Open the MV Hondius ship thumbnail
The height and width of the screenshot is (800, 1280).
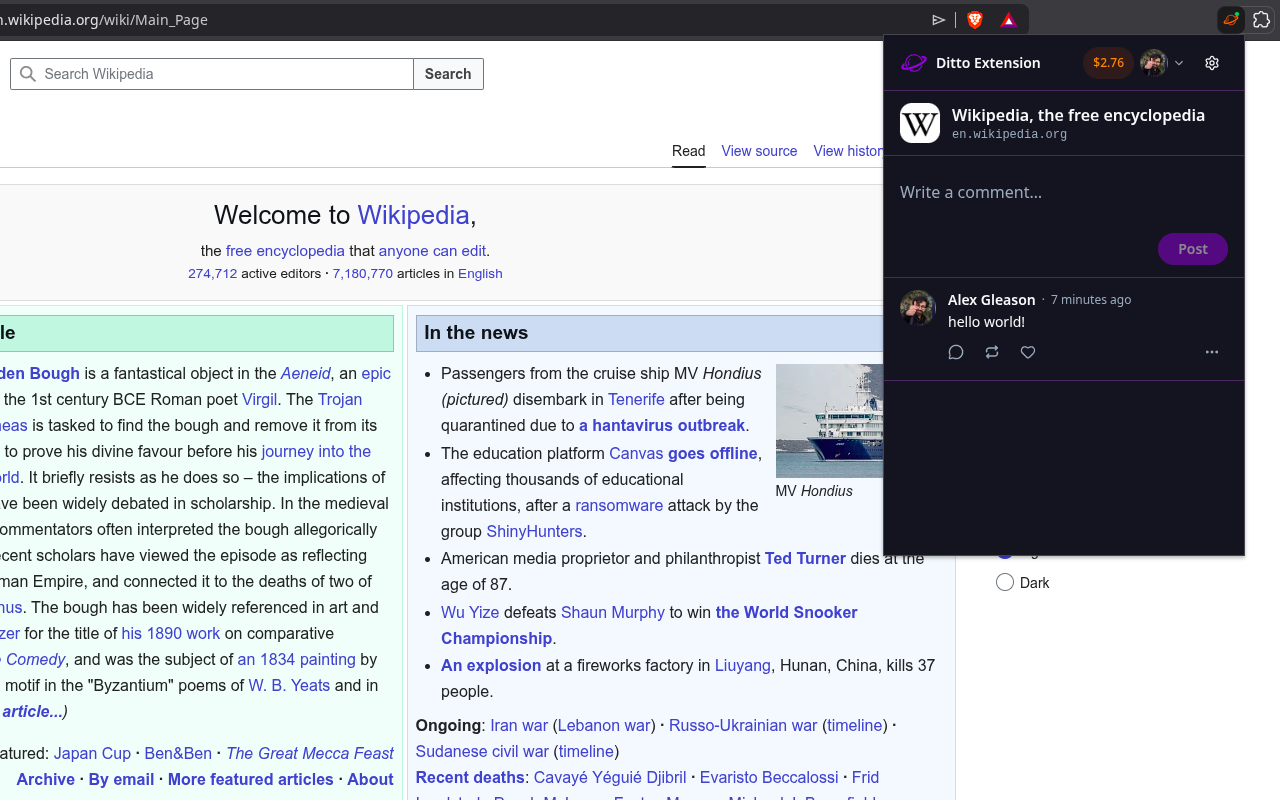click(x=830, y=421)
